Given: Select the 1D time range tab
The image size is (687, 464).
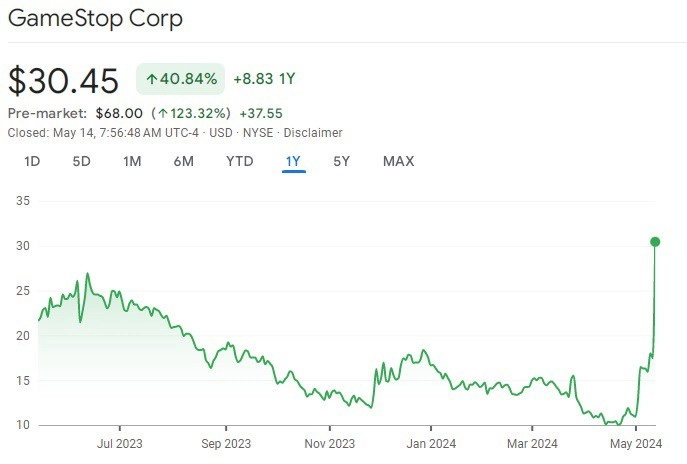Looking at the screenshot, I should point(32,161).
